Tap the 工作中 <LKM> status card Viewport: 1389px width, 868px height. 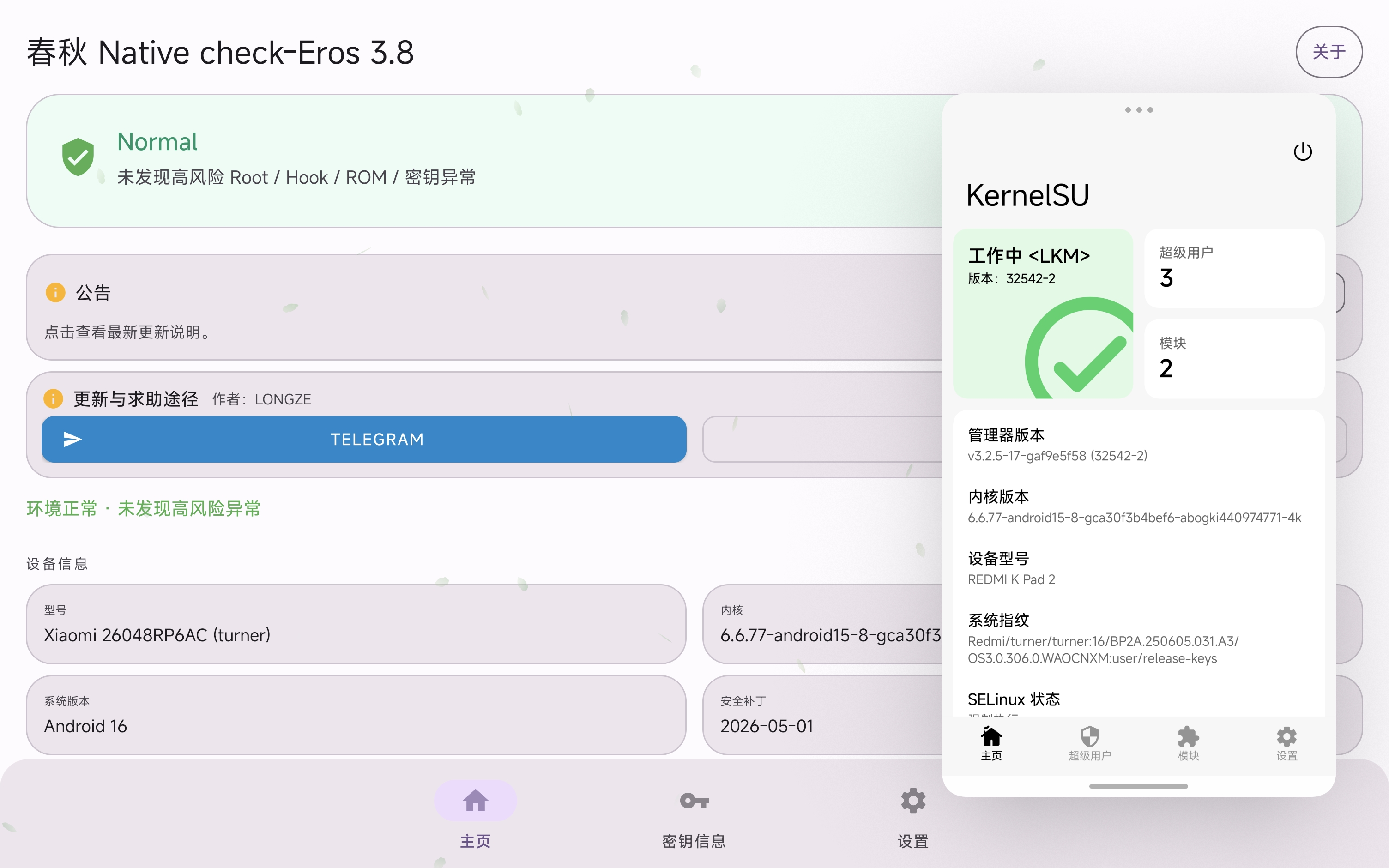tap(1043, 313)
